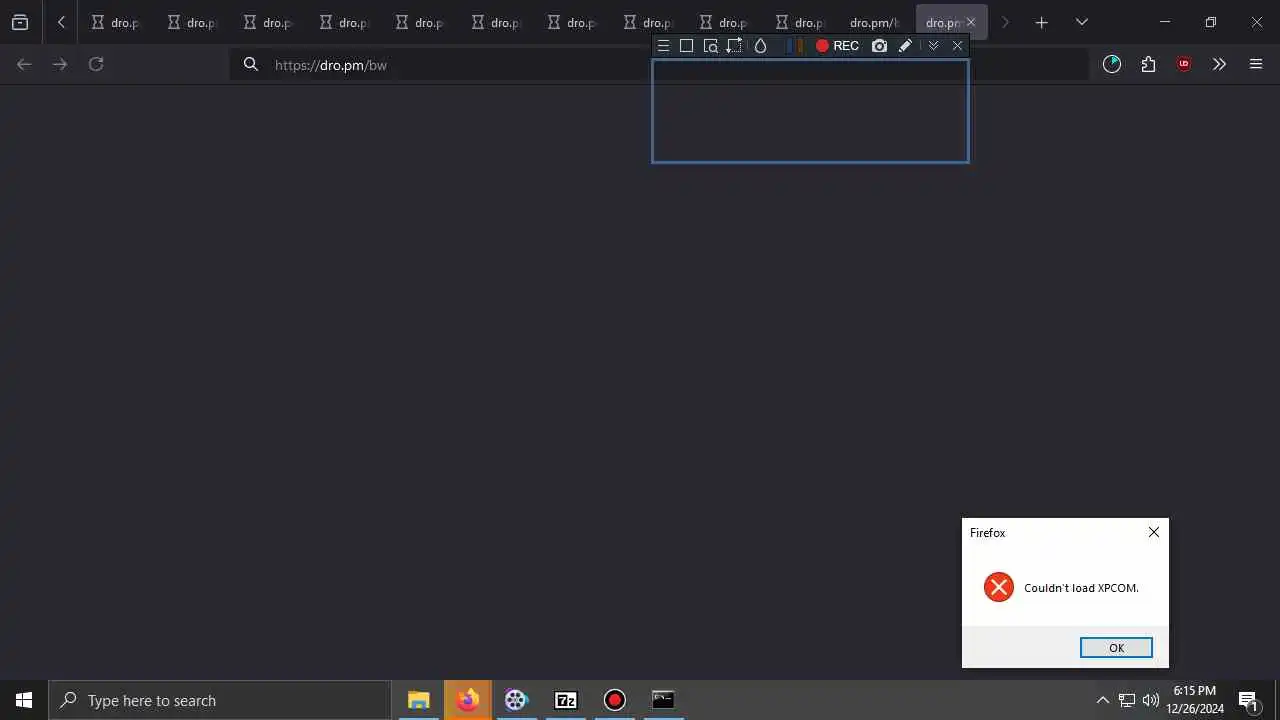This screenshot has height=720, width=1280.
Task: Open the Extensions puzzle-piece menu
Action: coord(1148,64)
